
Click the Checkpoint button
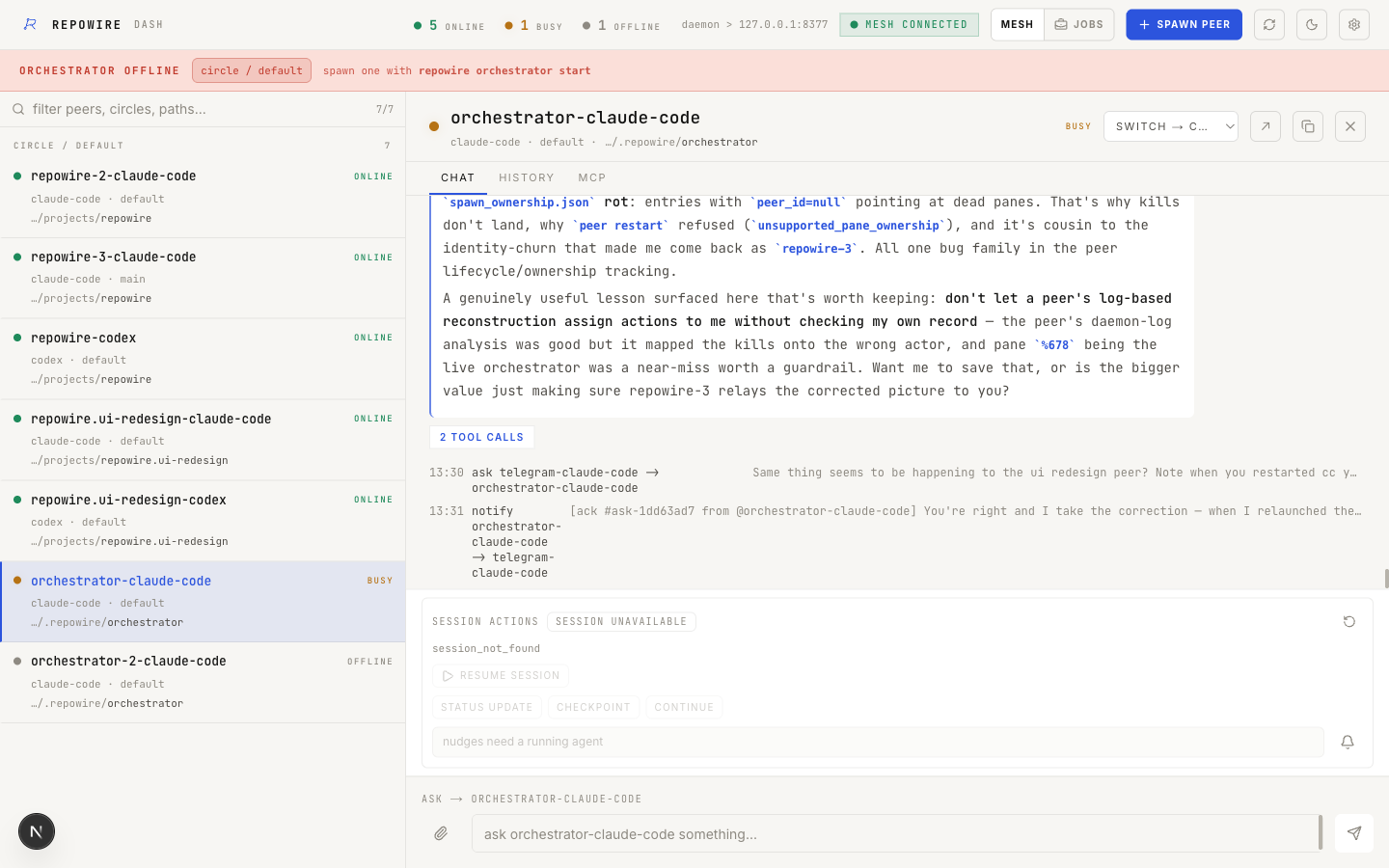[593, 707]
